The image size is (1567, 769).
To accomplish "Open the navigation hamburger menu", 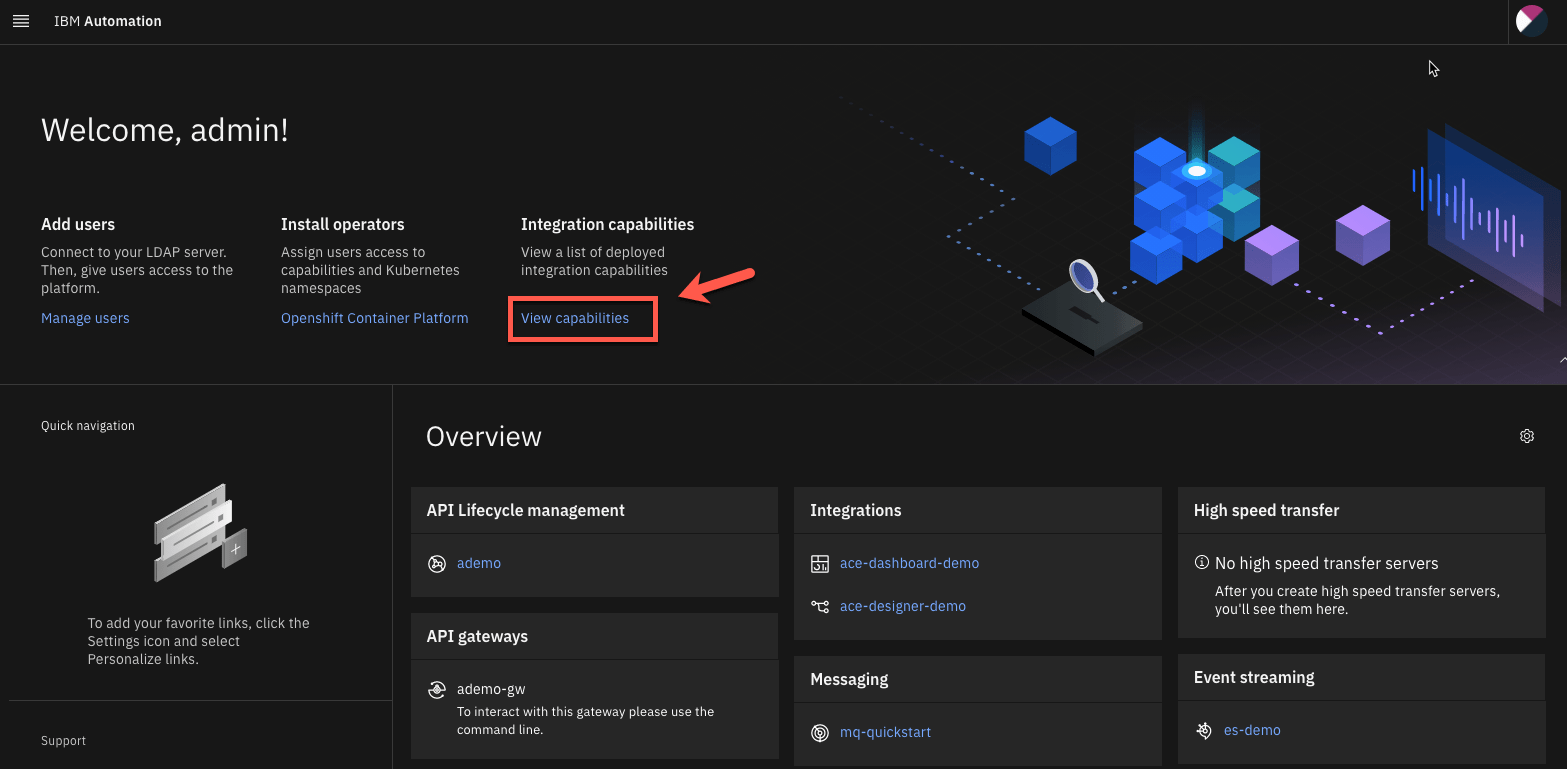I will [21, 21].
